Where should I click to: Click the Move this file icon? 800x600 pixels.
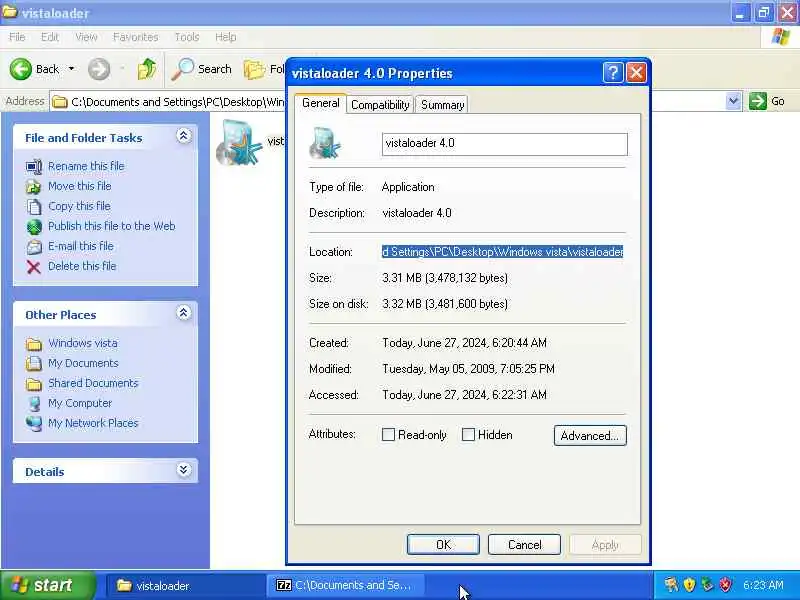(34, 187)
